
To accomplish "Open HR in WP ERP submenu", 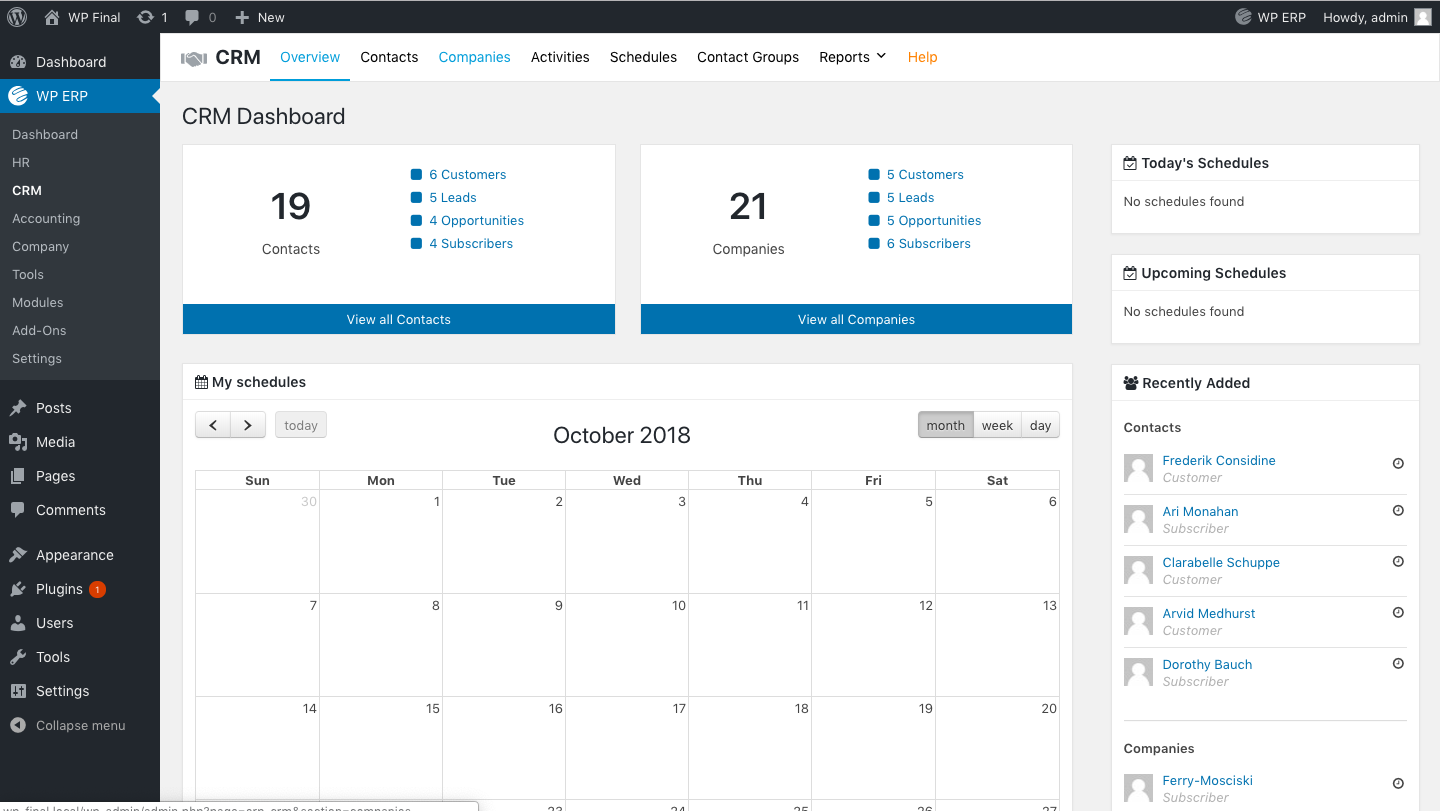I will [x=21, y=162].
